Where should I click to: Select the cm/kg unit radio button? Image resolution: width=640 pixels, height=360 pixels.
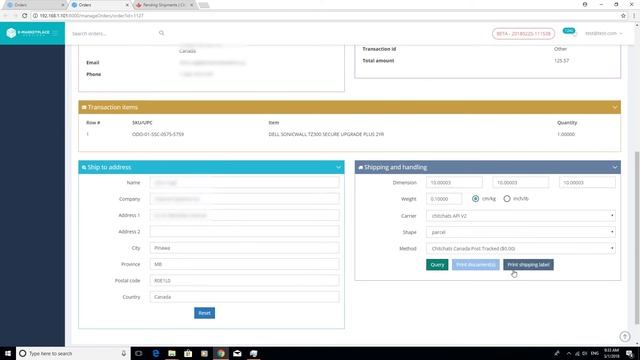(x=476, y=199)
